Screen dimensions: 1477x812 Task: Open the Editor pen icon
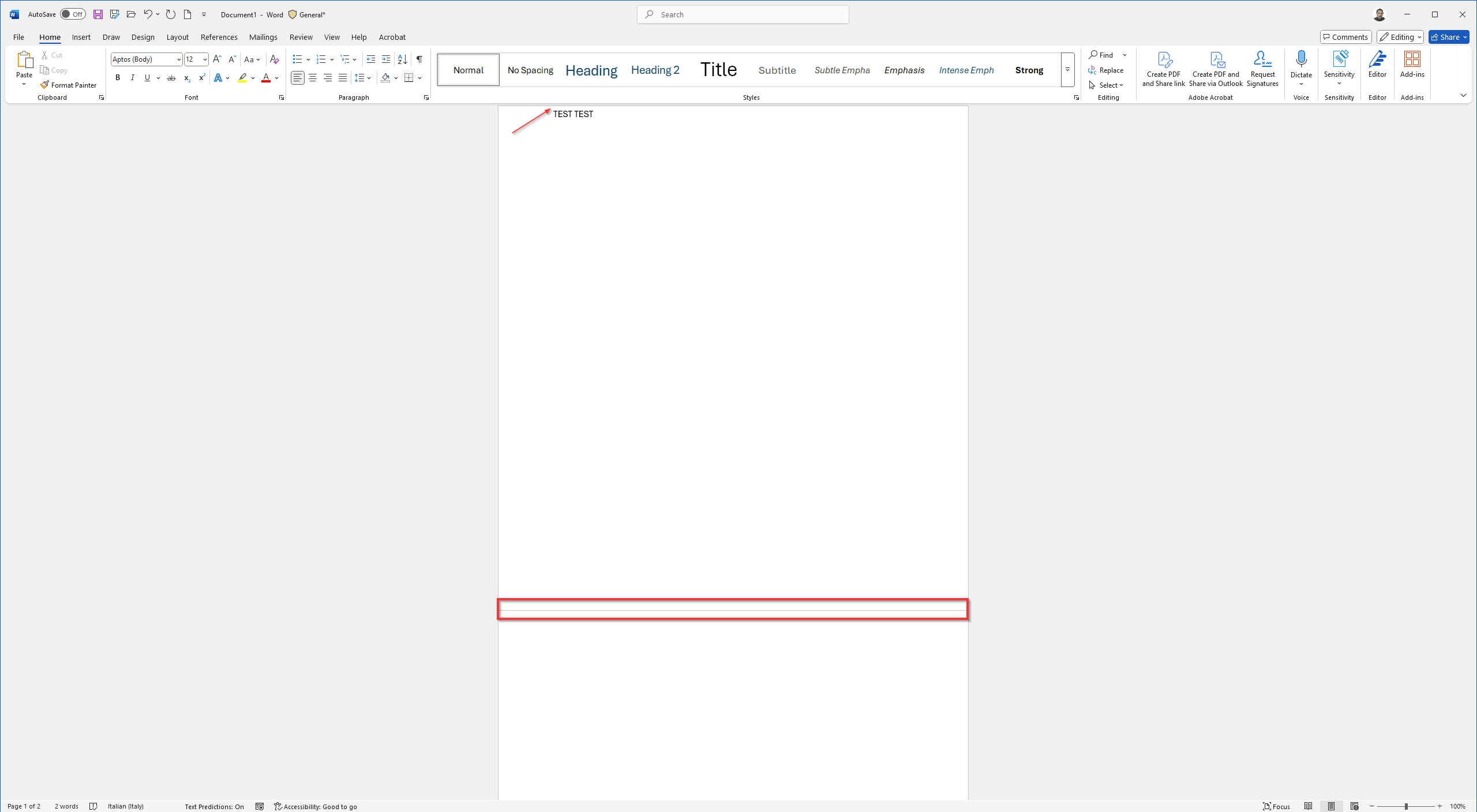(x=1377, y=64)
